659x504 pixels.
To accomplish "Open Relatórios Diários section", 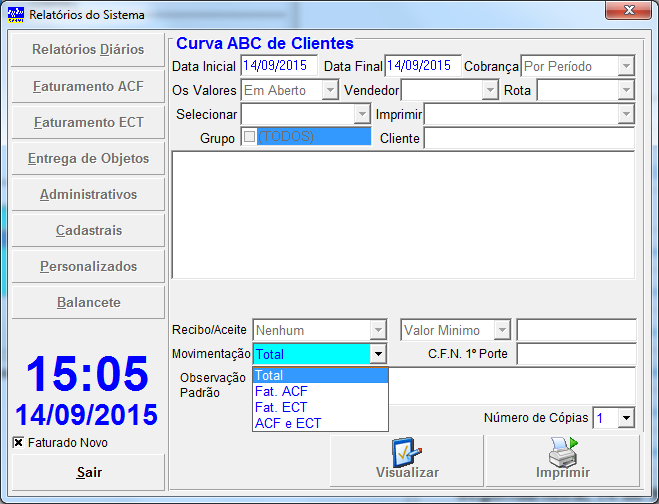I will coord(88,50).
